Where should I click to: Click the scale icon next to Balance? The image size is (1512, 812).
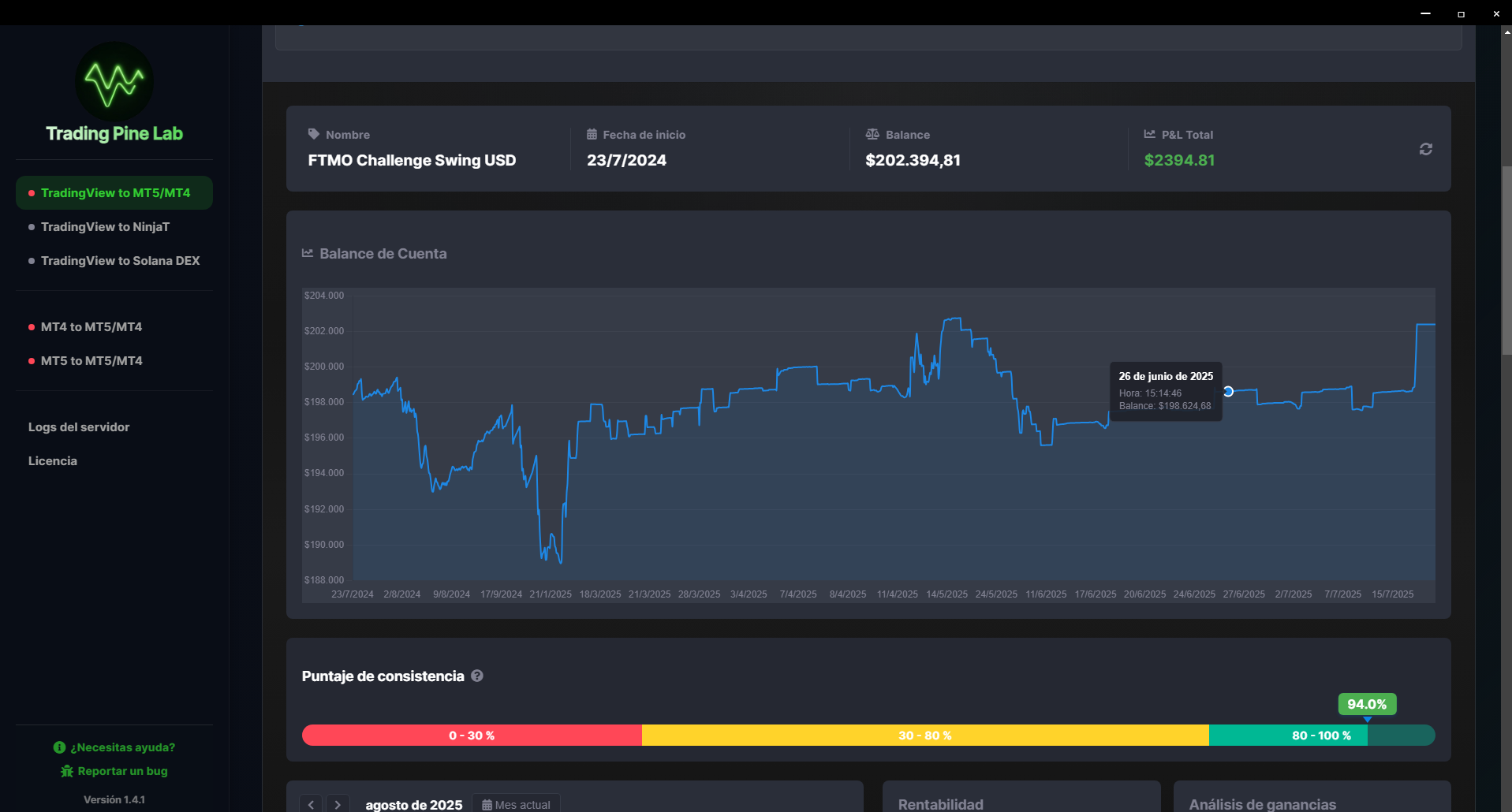(x=872, y=135)
